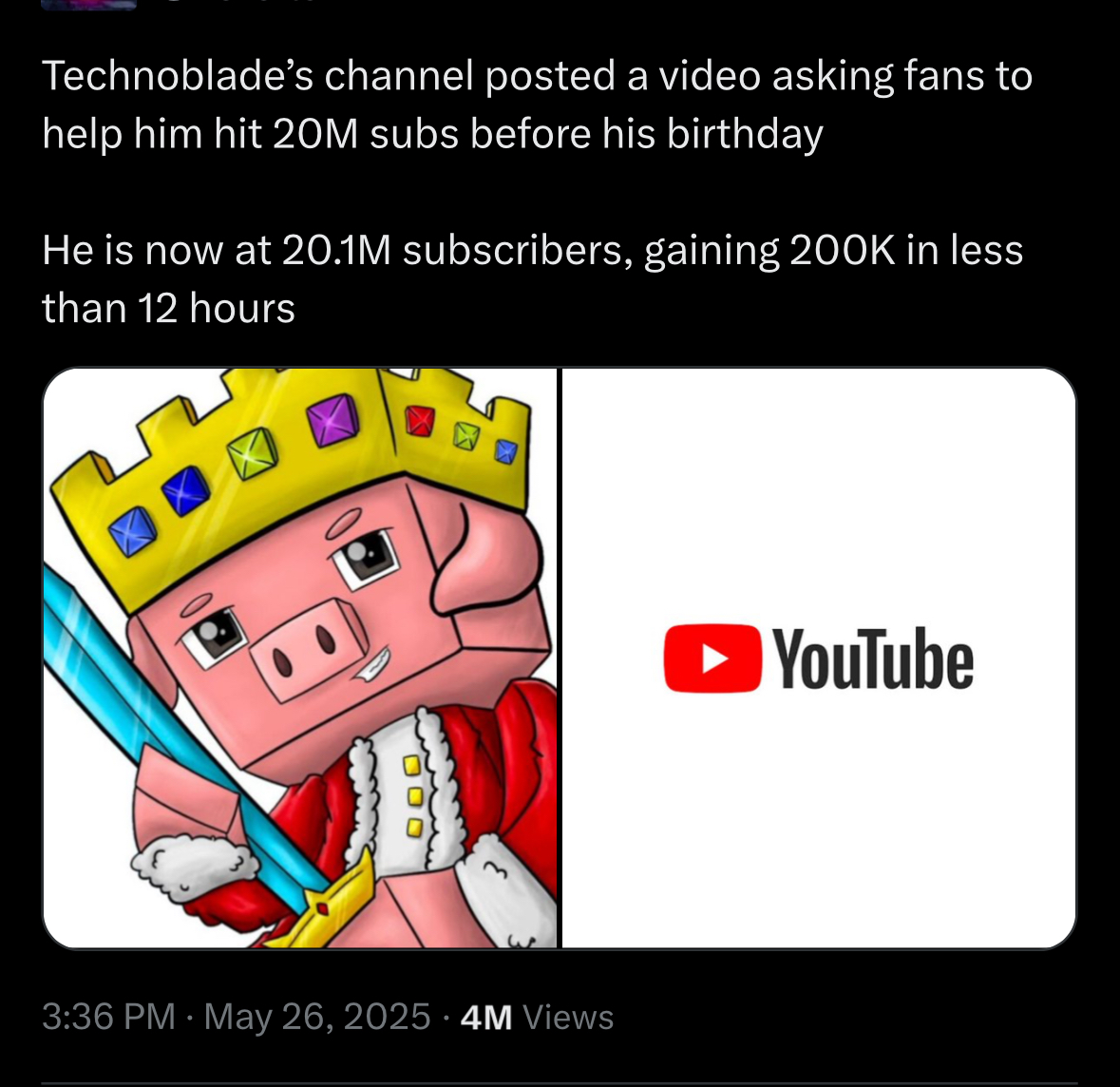This screenshot has height=1087, width=1120.
Task: Click the pig's right eye near ear
Action: pyautogui.click(x=366, y=555)
